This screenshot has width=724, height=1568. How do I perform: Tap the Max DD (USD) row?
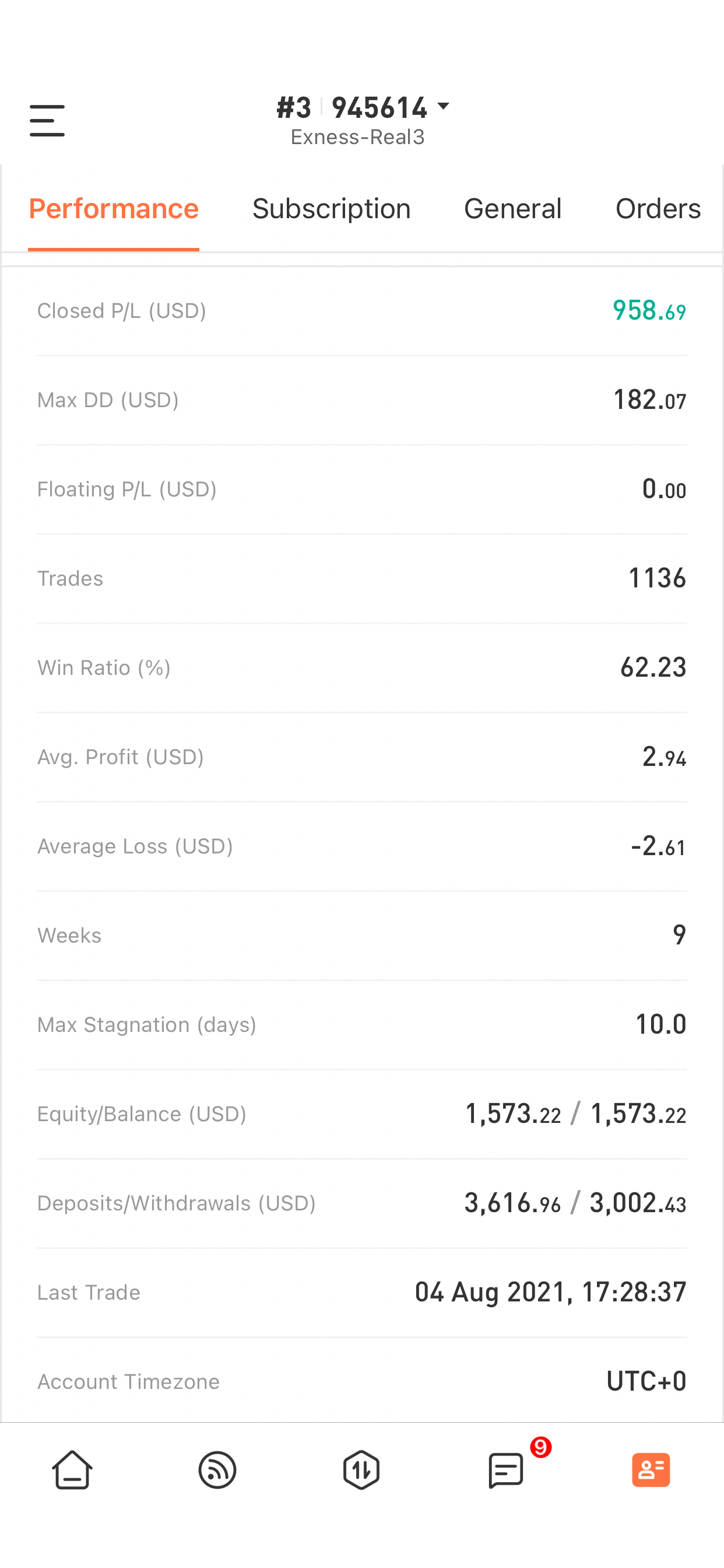click(362, 400)
